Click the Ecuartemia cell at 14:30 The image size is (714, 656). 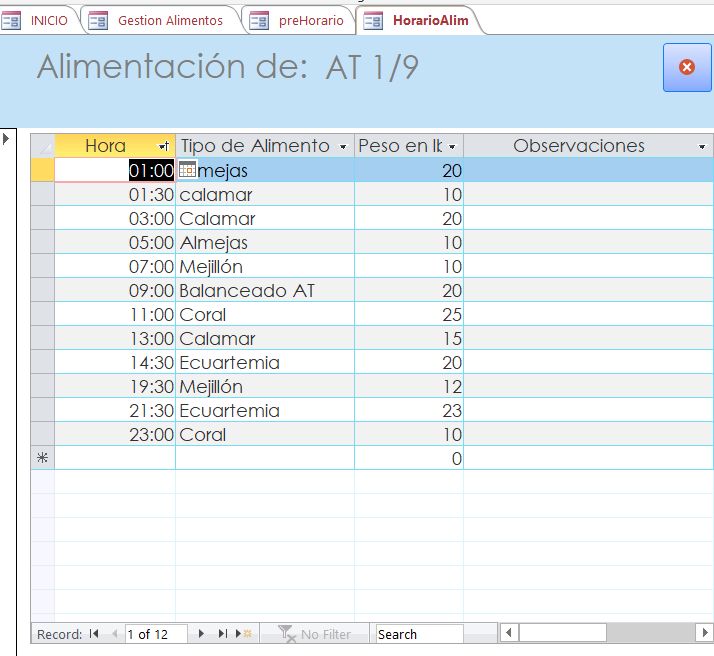point(265,362)
